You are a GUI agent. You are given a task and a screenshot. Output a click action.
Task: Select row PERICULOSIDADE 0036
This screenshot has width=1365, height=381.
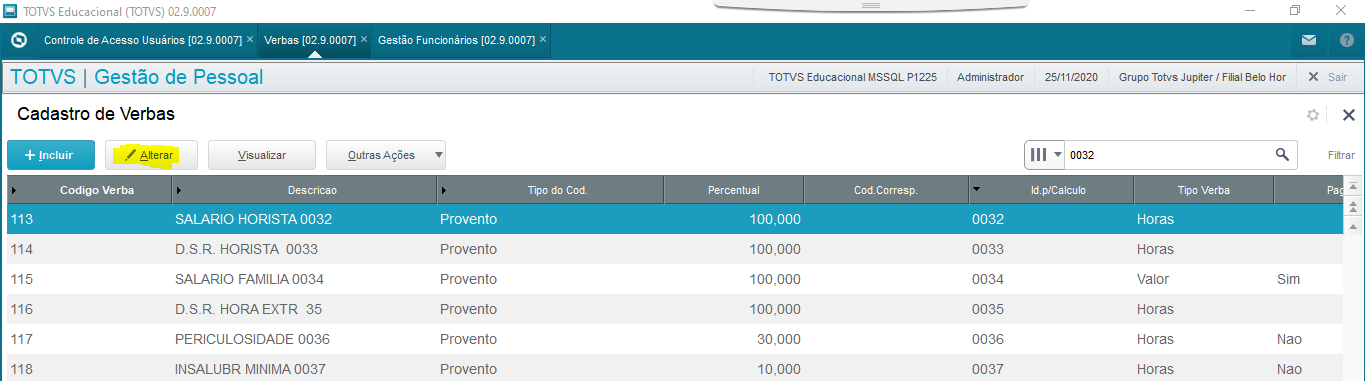pos(674,339)
